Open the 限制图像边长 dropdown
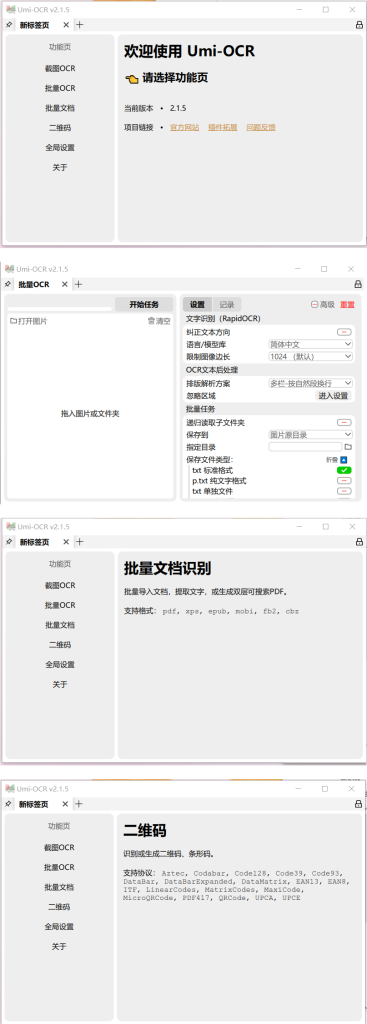 [311, 357]
